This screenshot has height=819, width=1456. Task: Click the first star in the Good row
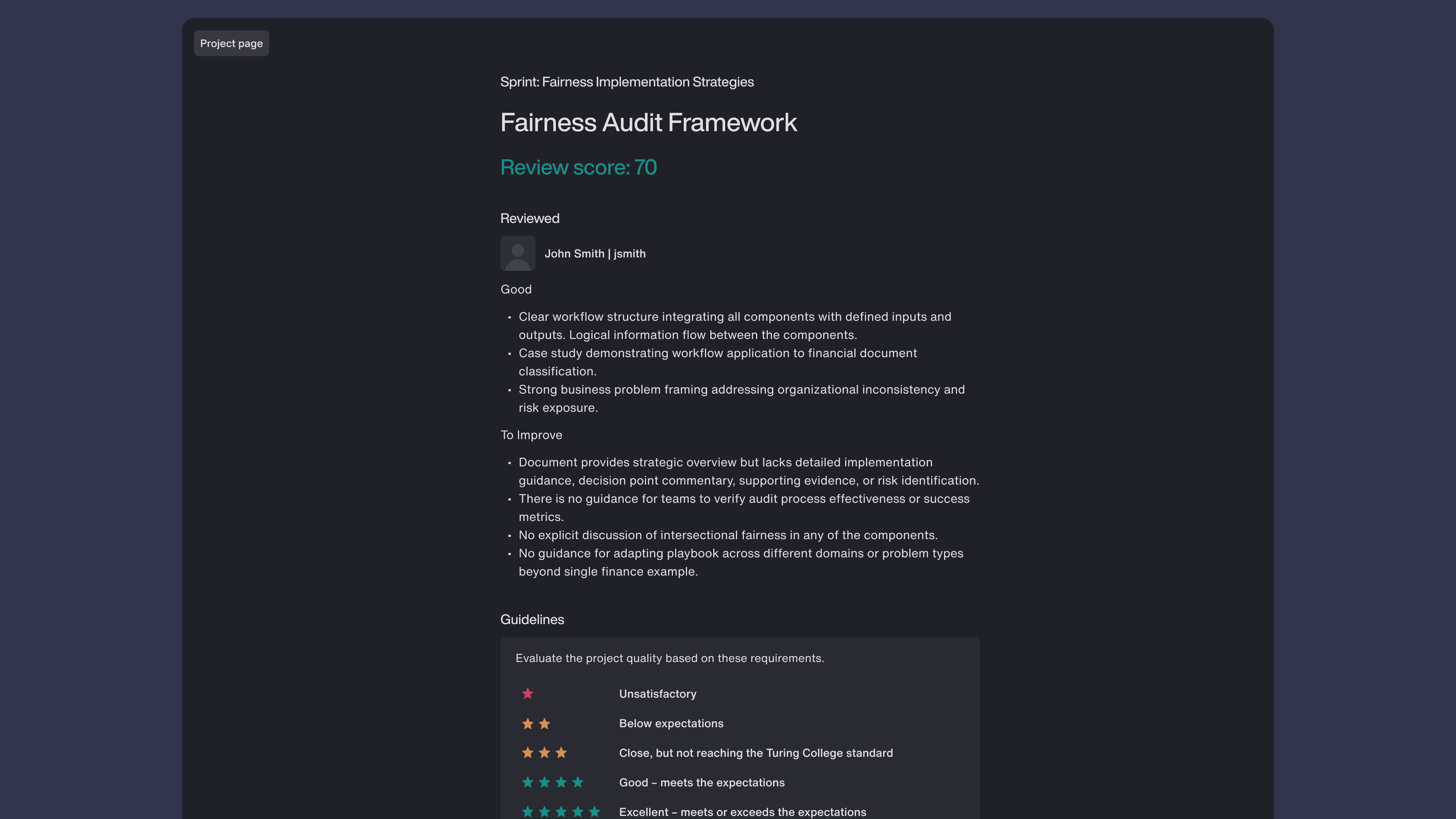coord(527,782)
